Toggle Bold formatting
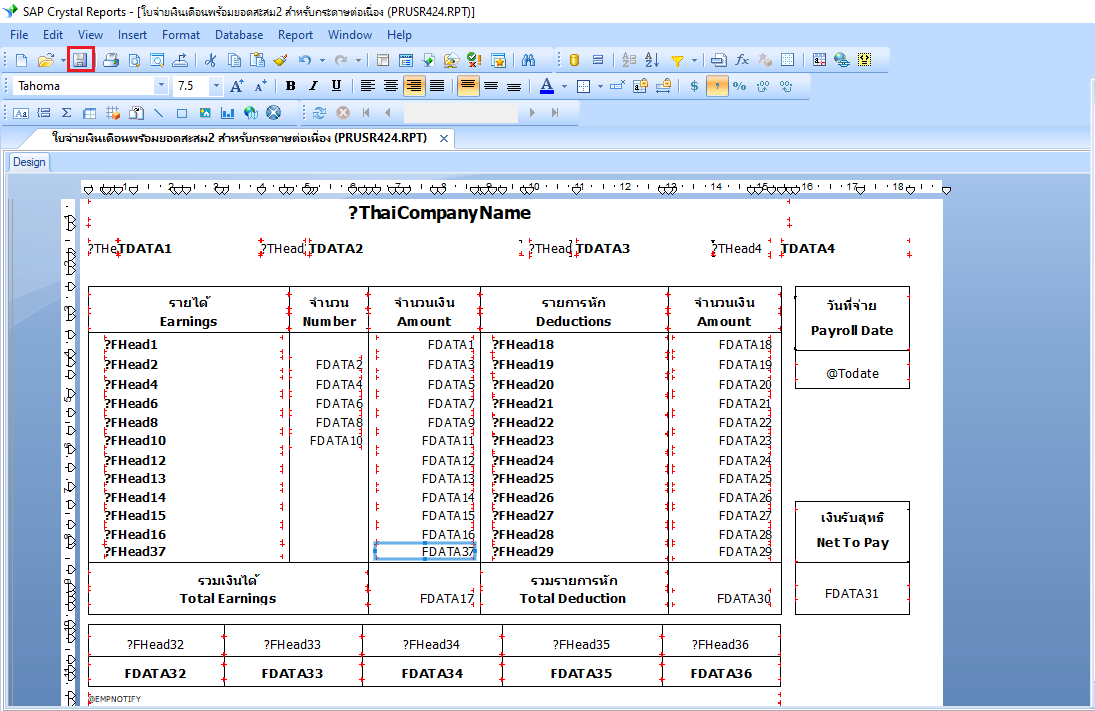1095x711 pixels. 290,86
